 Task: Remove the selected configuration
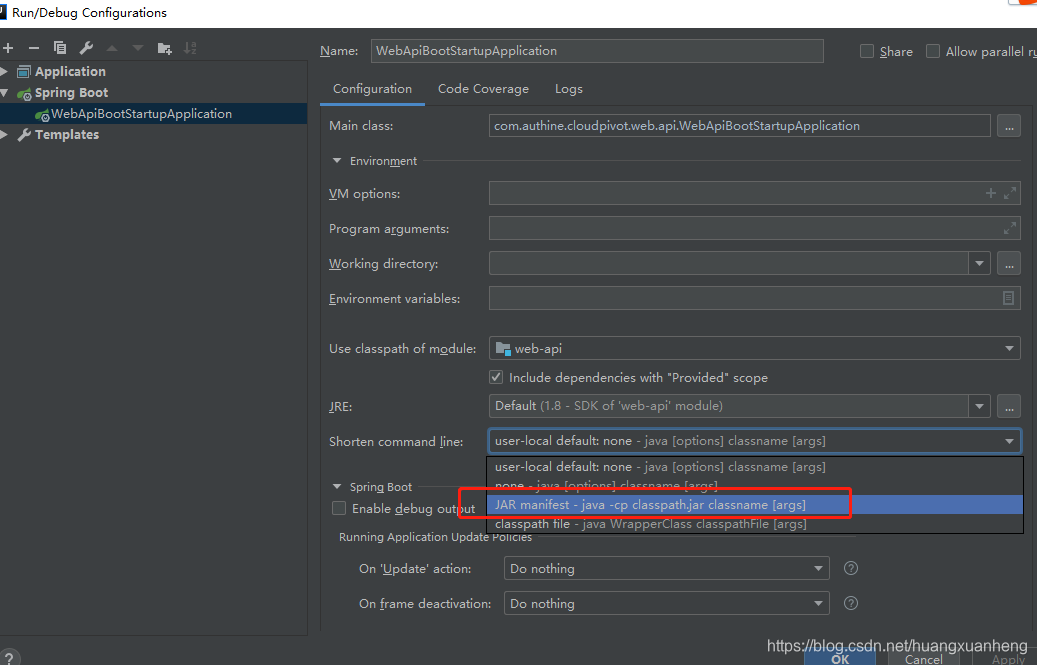tap(33, 47)
